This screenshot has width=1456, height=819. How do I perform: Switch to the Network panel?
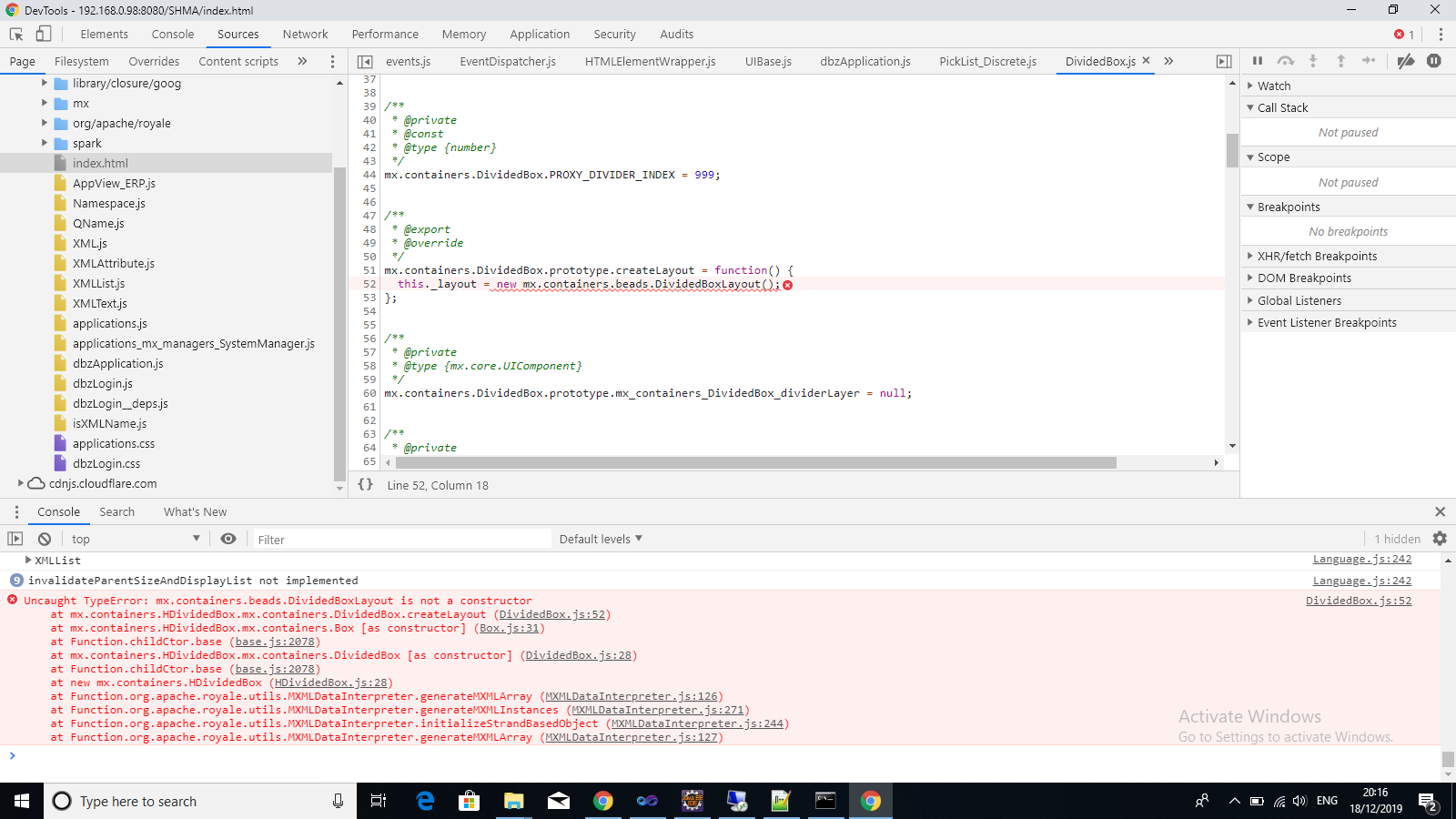305,34
